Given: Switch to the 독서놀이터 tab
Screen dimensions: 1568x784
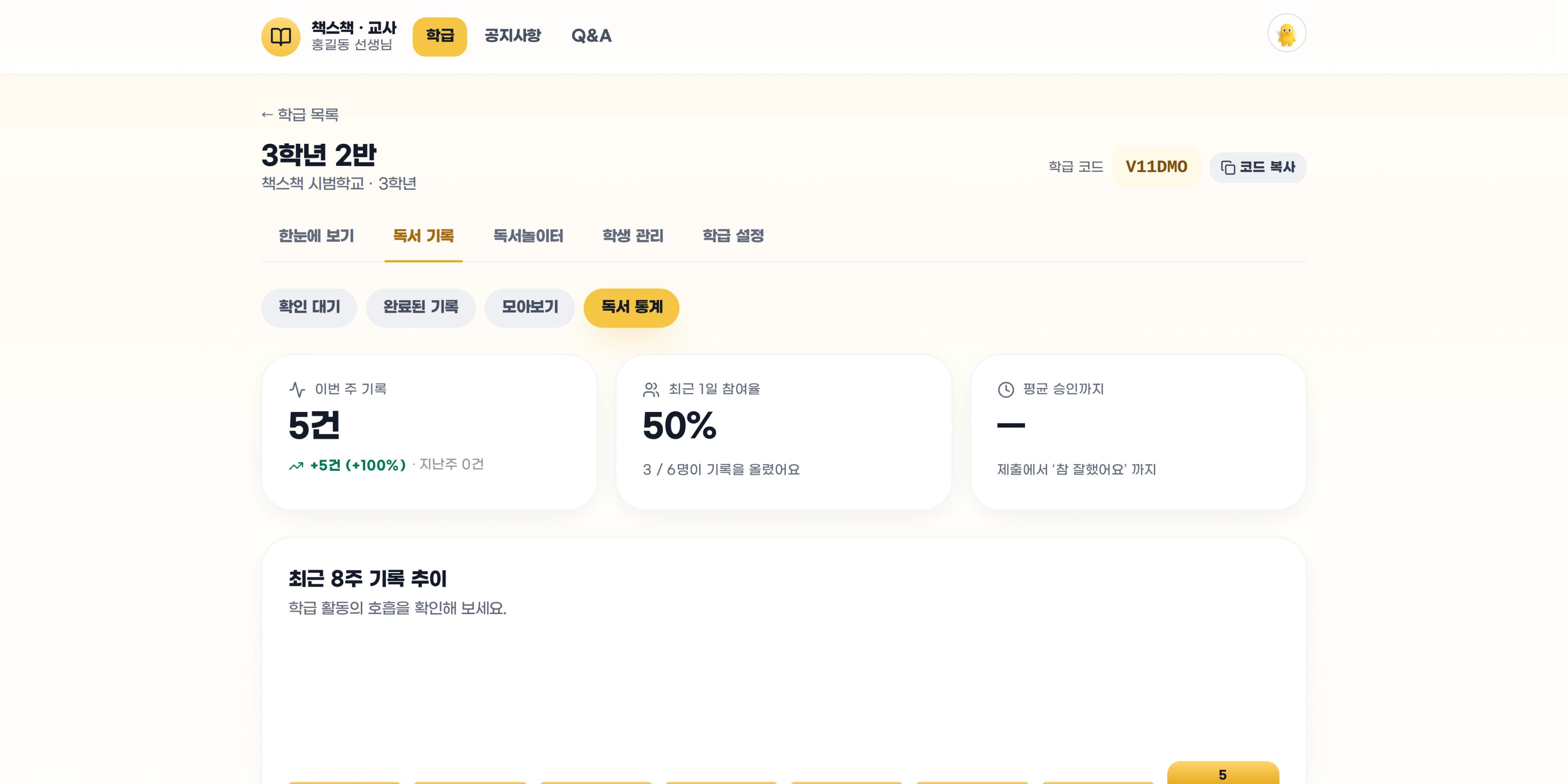Looking at the screenshot, I should 528,236.
